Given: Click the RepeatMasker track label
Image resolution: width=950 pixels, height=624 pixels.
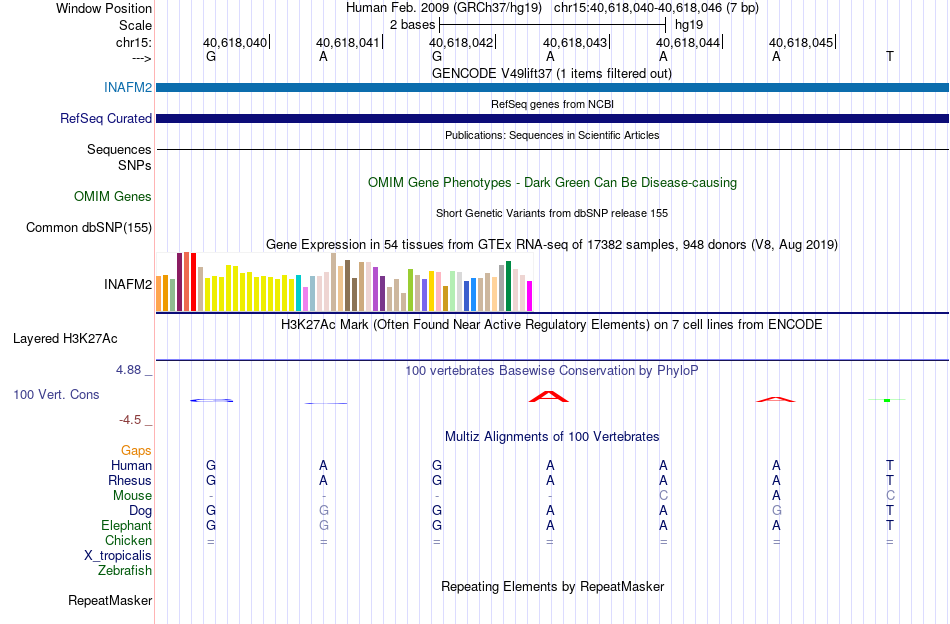Looking at the screenshot, I should tap(110, 600).
